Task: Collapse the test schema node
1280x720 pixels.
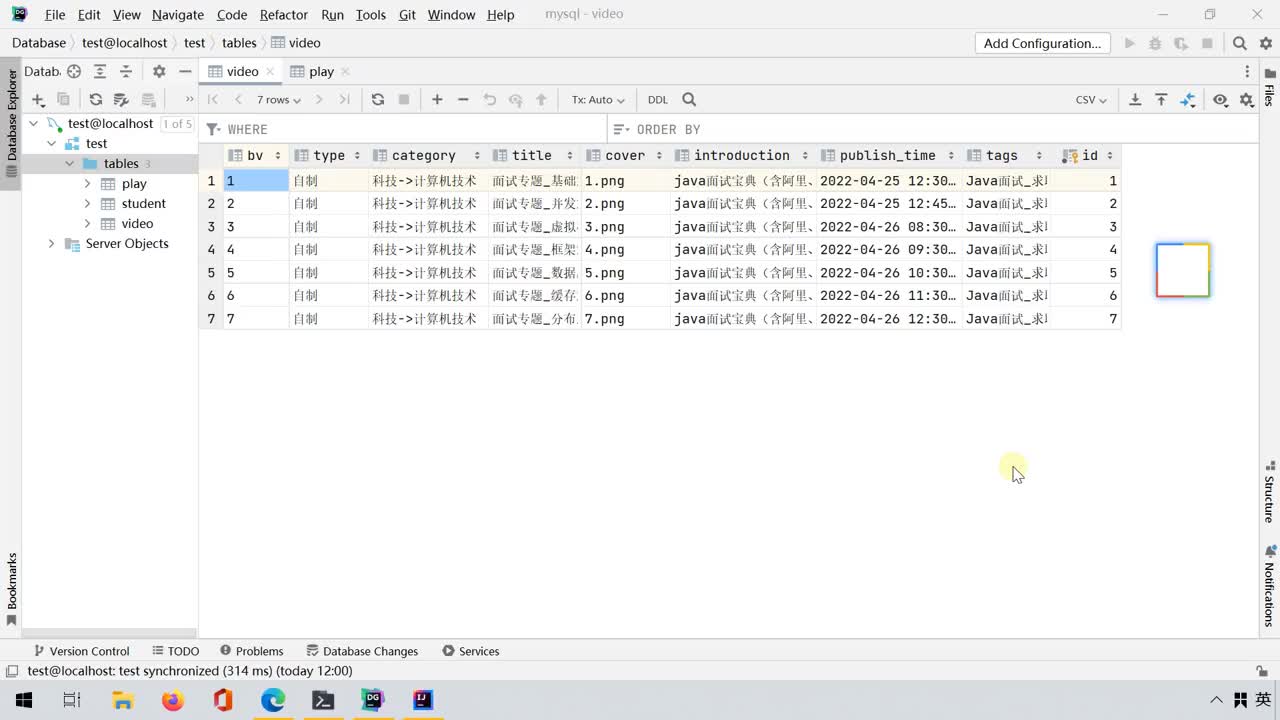Action: (x=51, y=143)
